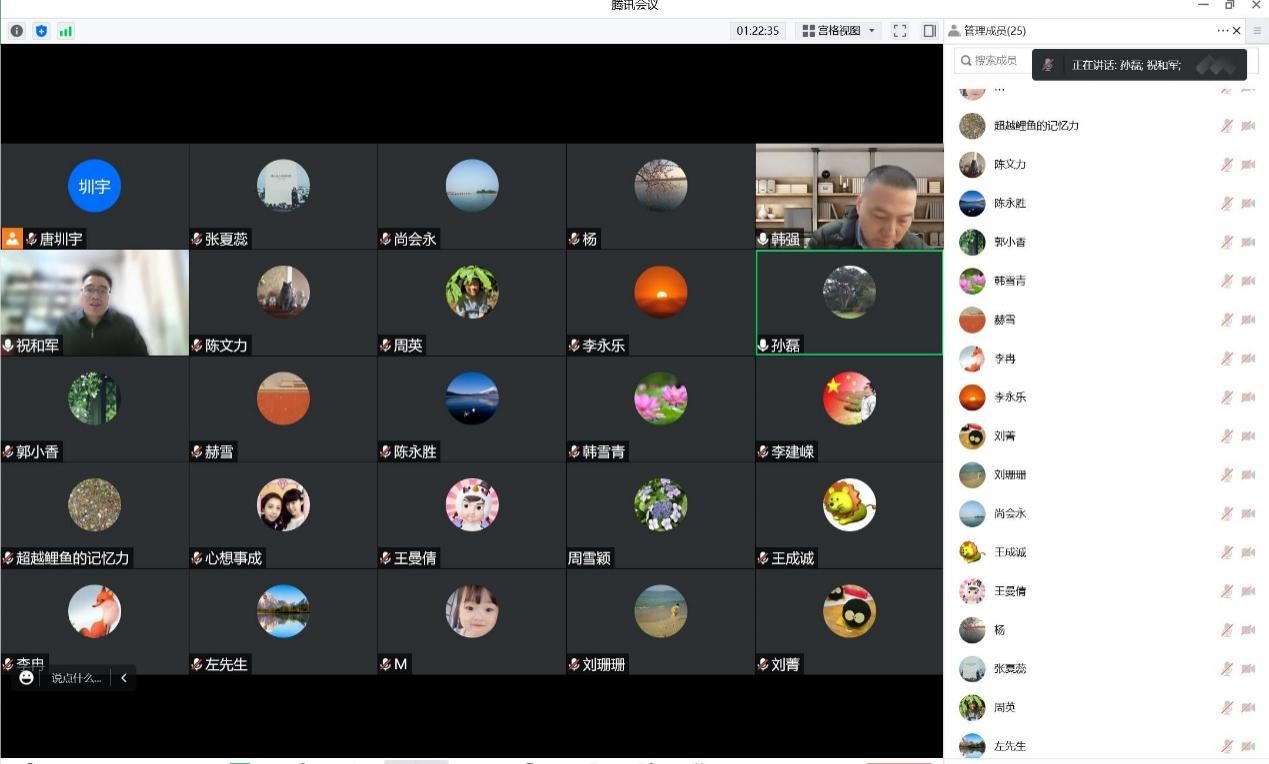Open the emoji reaction smiley icon
The height and width of the screenshot is (764, 1269).
click(x=27, y=678)
